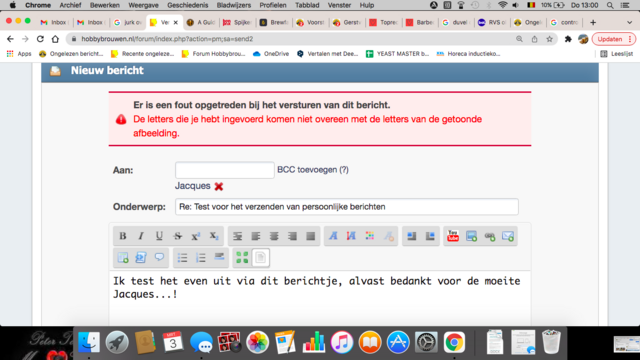The height and width of the screenshot is (360, 640).
Task: Open App Store from the Dock
Action: (x=398, y=342)
